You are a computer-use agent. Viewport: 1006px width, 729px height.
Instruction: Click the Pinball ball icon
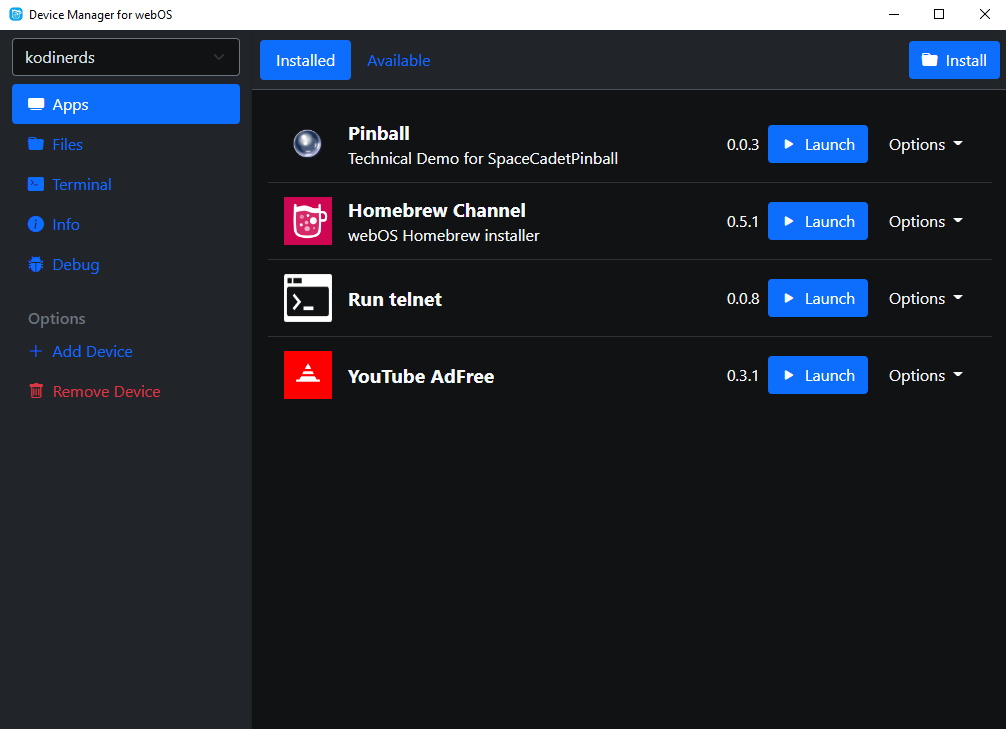point(307,144)
